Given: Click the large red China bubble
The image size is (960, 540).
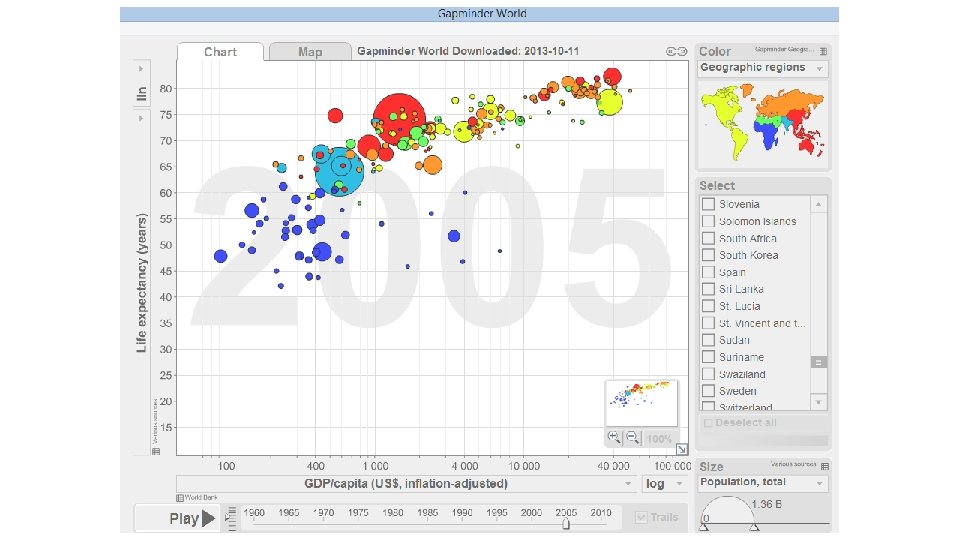Looking at the screenshot, I should click(x=399, y=120).
